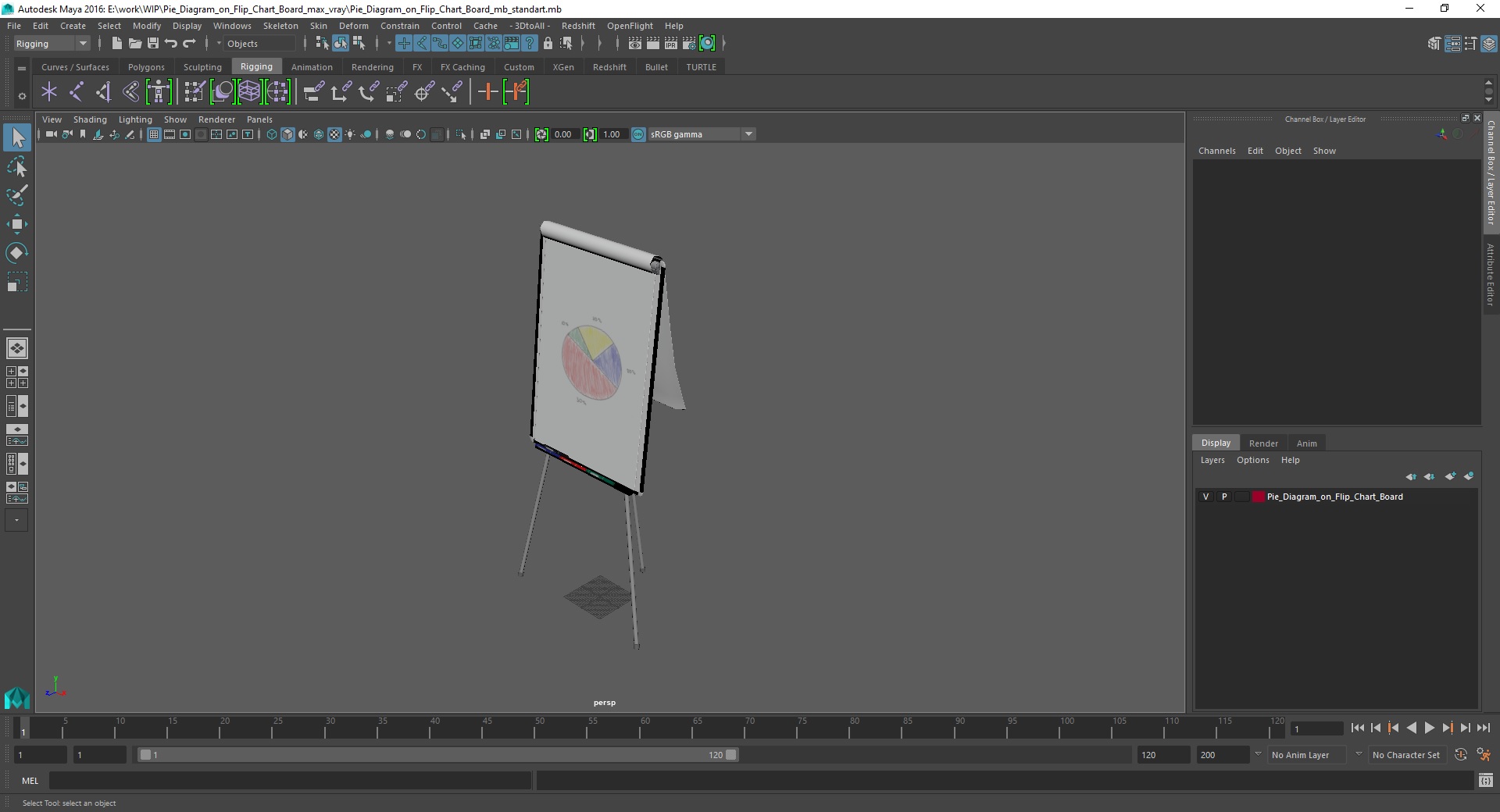
Task: Open the Skeleton menu
Action: (280, 26)
